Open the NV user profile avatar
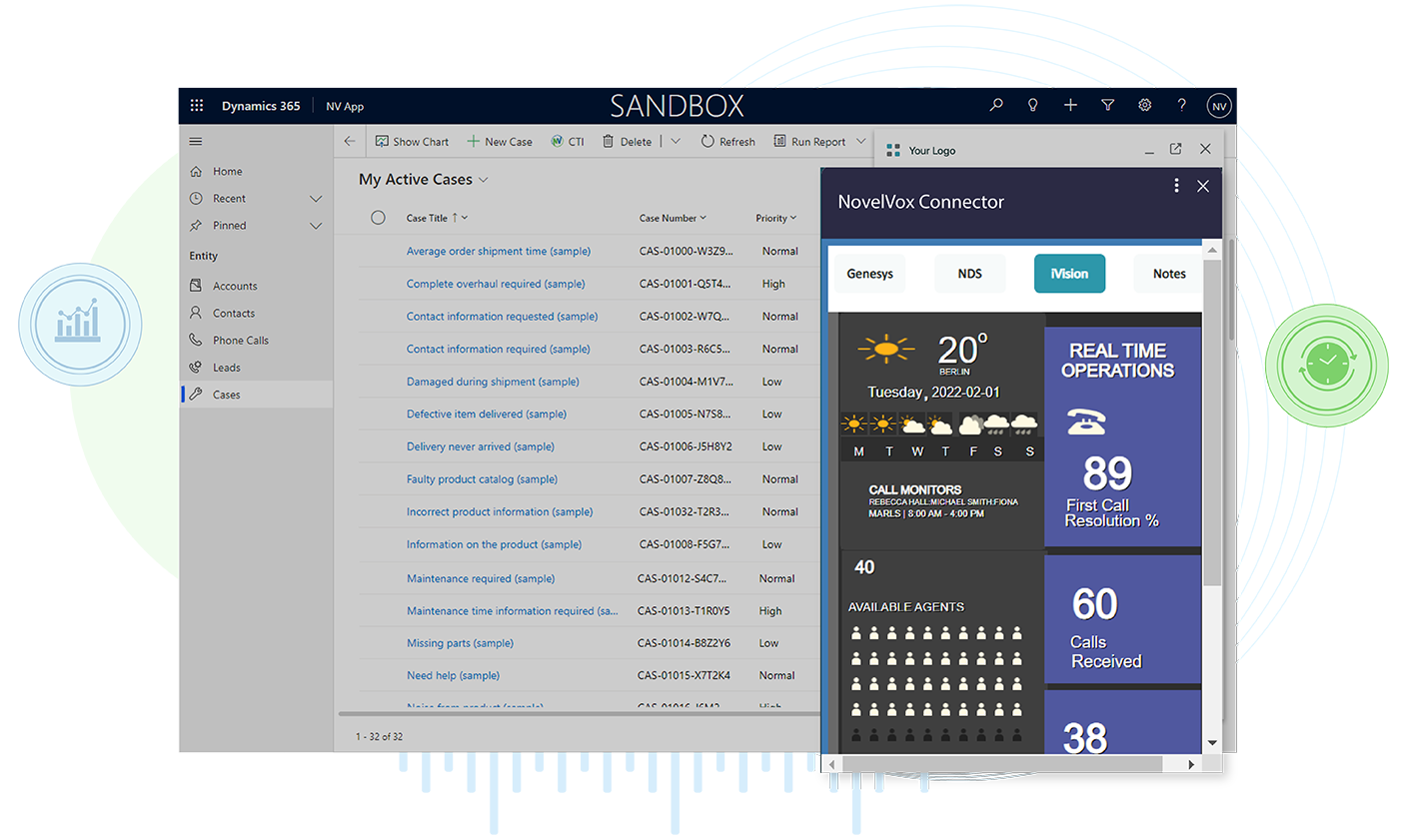Screen dimensions: 1415x840 (x=1218, y=106)
